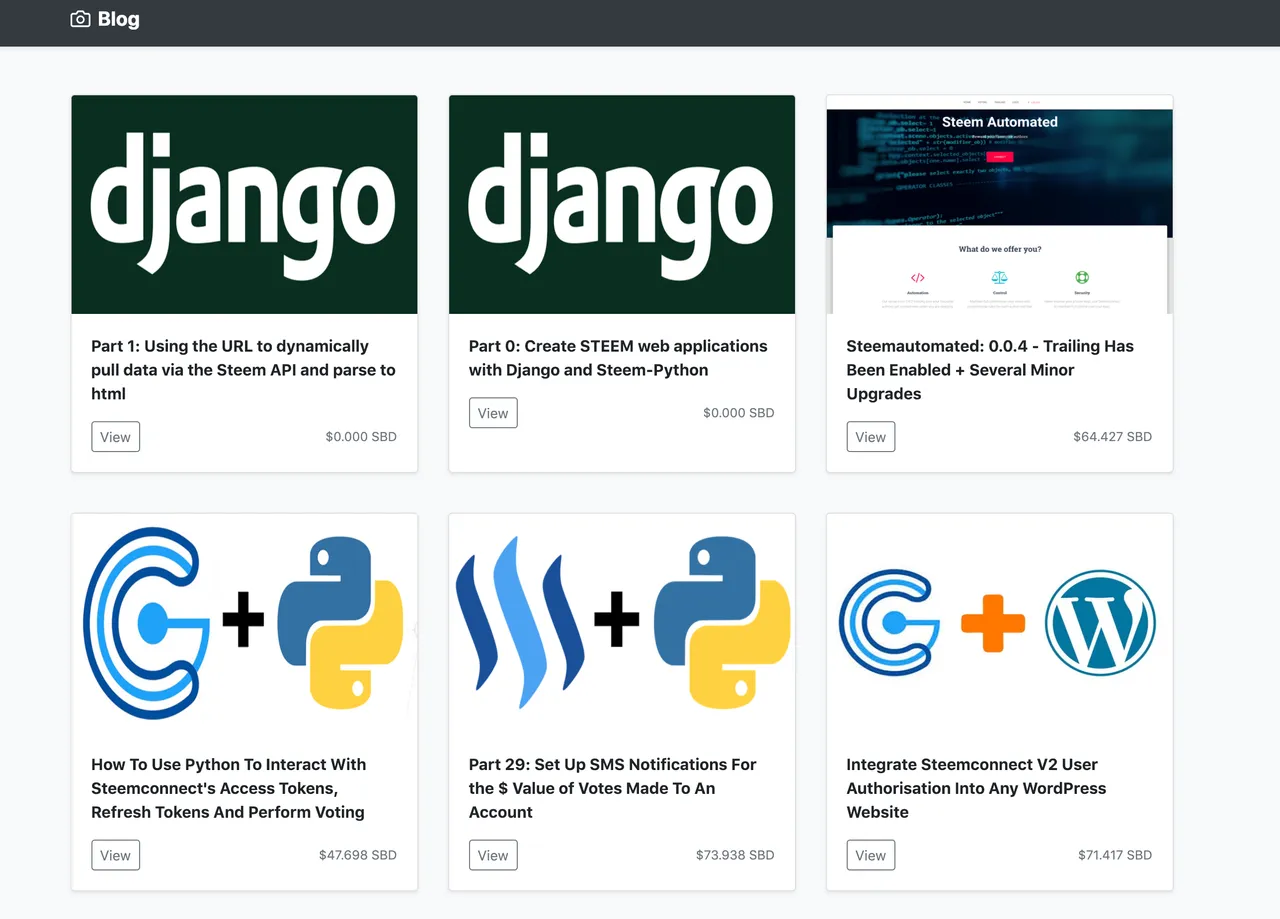Image resolution: width=1280 pixels, height=919 pixels.
Task: Open the Part 0 Django post thumbnail
Action: pos(622,205)
